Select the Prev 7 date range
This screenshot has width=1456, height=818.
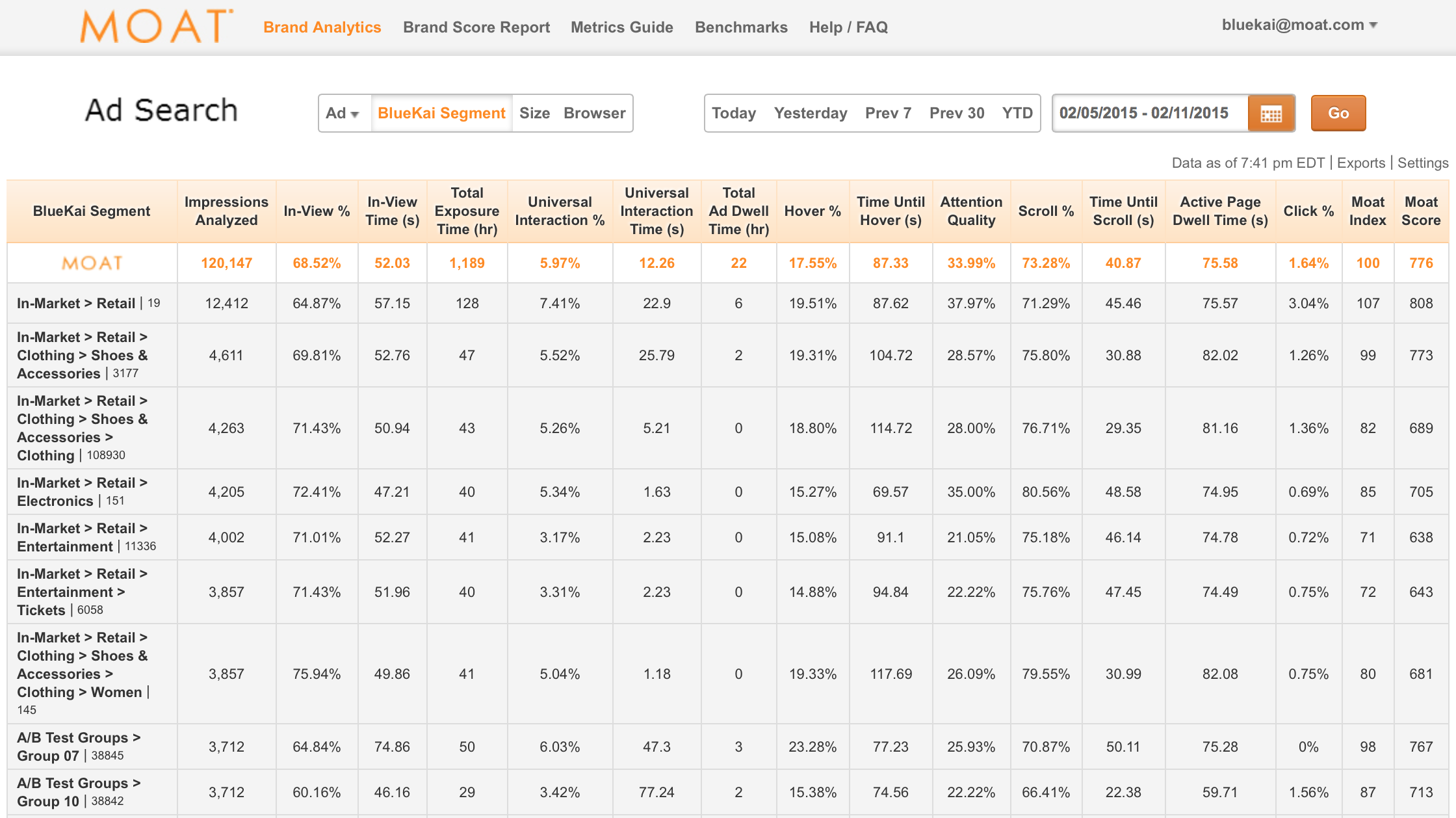pos(888,114)
